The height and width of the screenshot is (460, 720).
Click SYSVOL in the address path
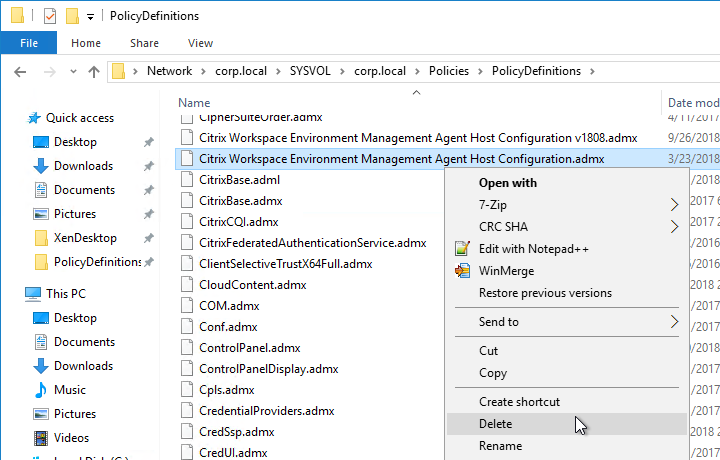[310, 71]
